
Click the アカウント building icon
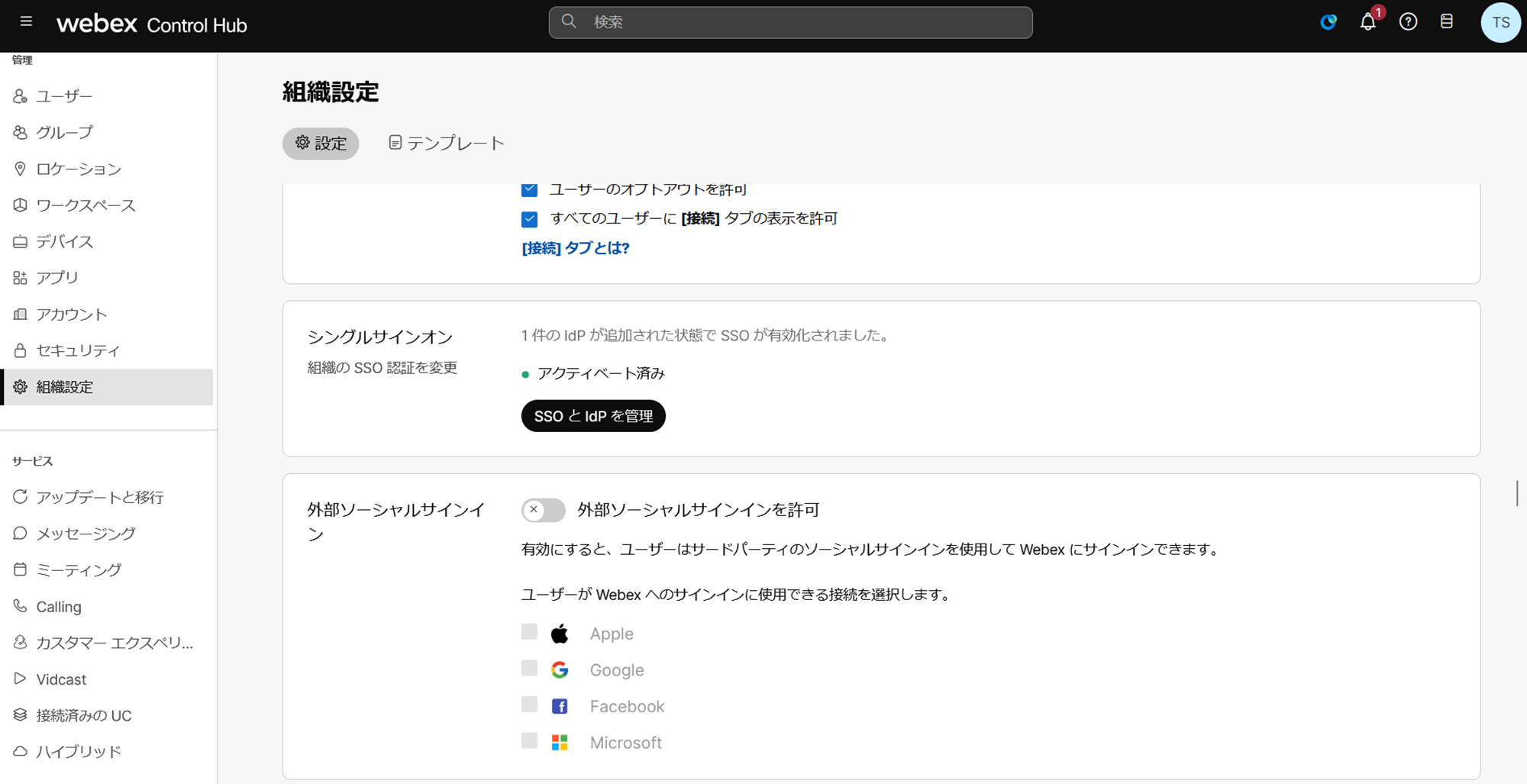[21, 314]
